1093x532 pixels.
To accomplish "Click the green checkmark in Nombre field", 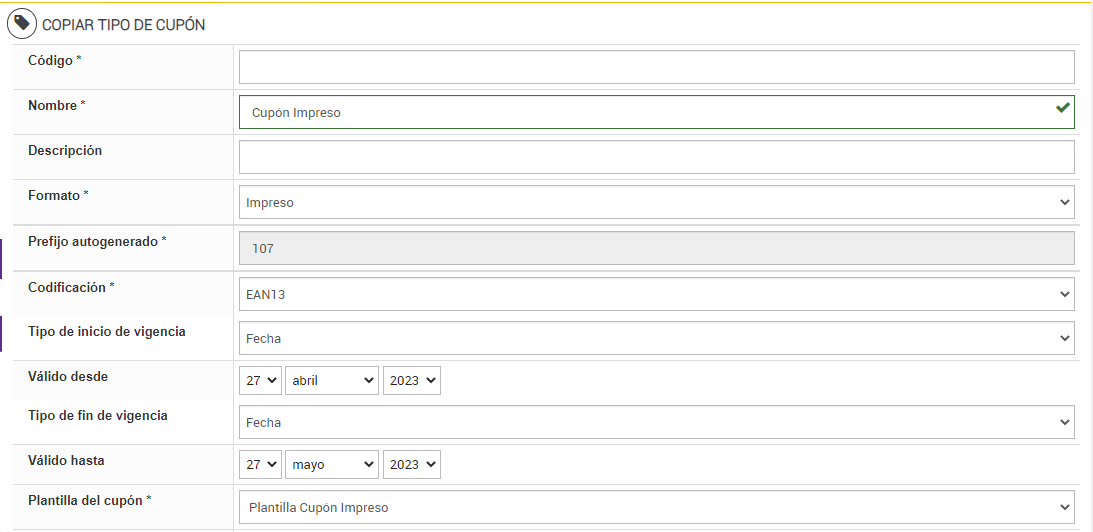I will click(1062, 108).
